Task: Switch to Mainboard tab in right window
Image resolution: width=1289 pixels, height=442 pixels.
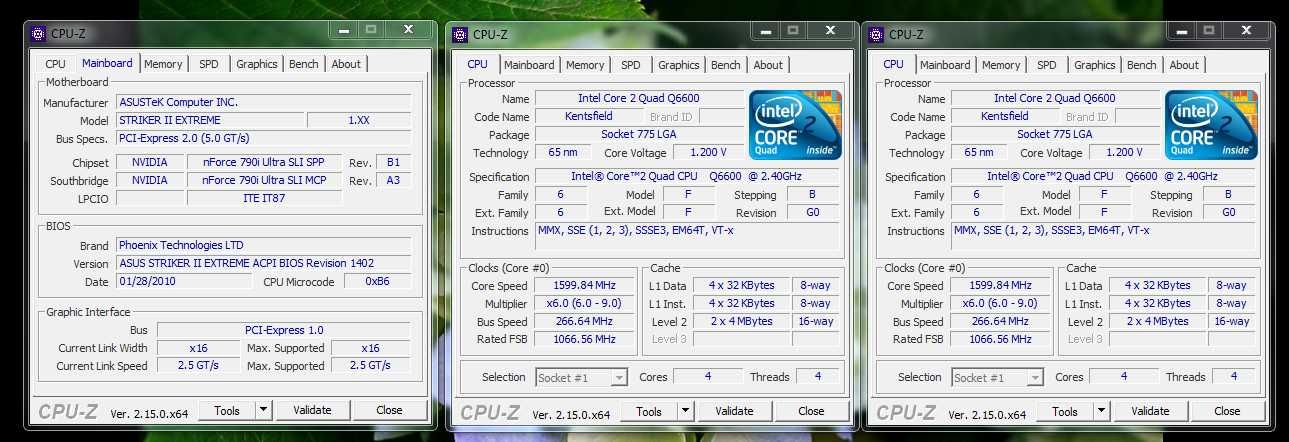Action: [945, 65]
